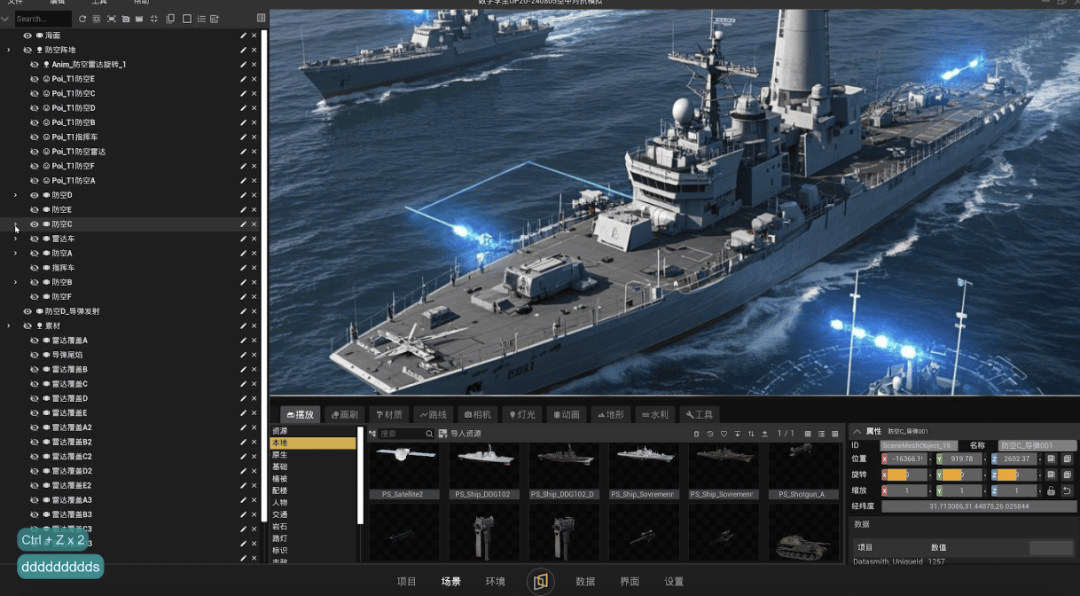Click the refresh icon in outliner toolbar
1080x596 pixels.
pyautogui.click(x=82, y=18)
